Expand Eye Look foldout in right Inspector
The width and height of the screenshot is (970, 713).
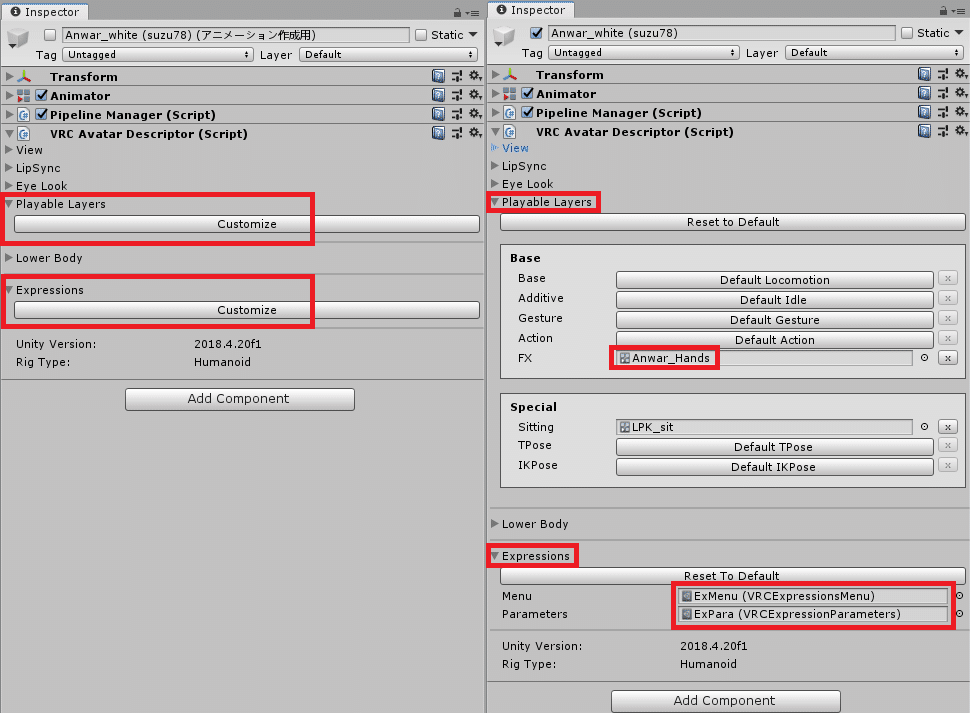click(495, 184)
